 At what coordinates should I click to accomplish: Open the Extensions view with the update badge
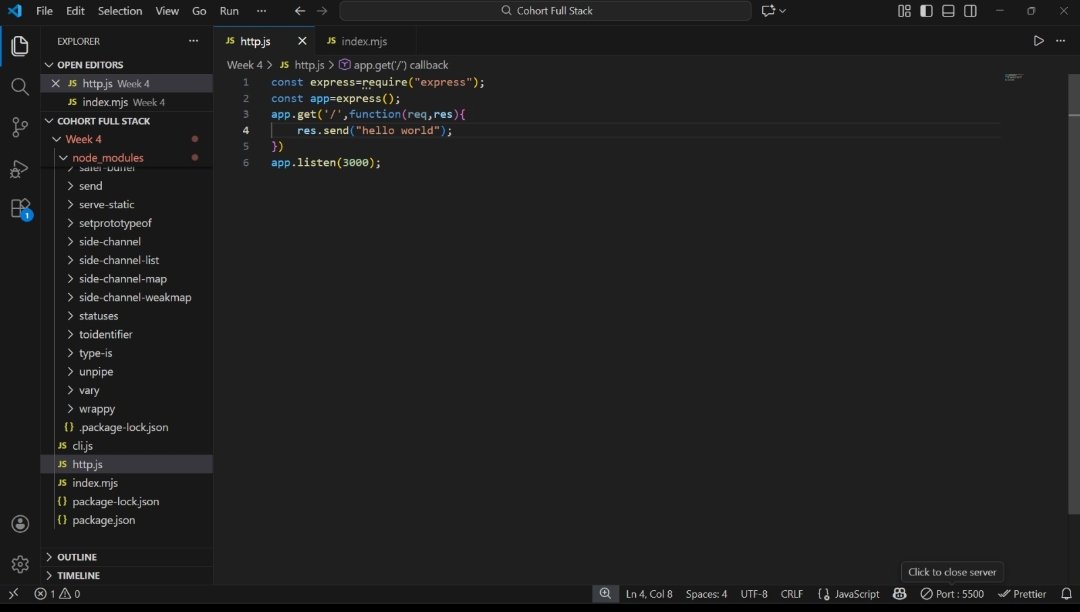(x=20, y=209)
